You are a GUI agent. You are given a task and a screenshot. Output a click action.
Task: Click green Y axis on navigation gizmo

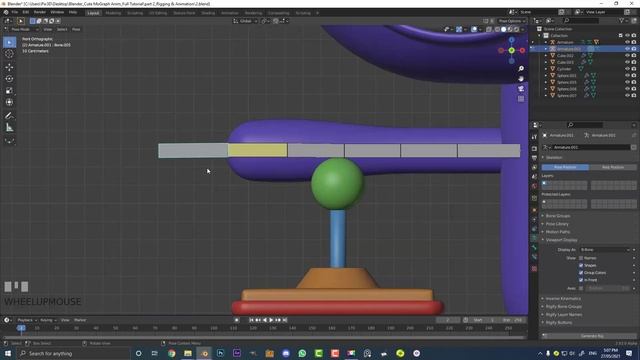511,50
